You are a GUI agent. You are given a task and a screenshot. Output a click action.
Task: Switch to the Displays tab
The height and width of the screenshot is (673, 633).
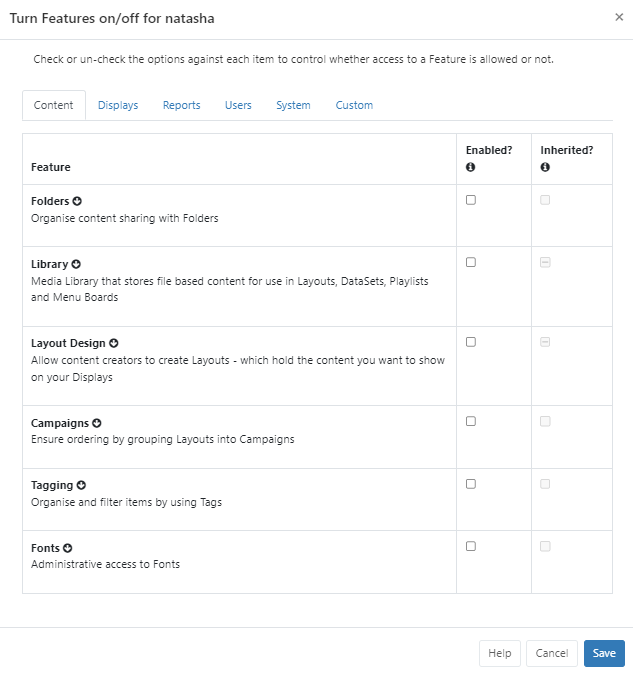[118, 105]
